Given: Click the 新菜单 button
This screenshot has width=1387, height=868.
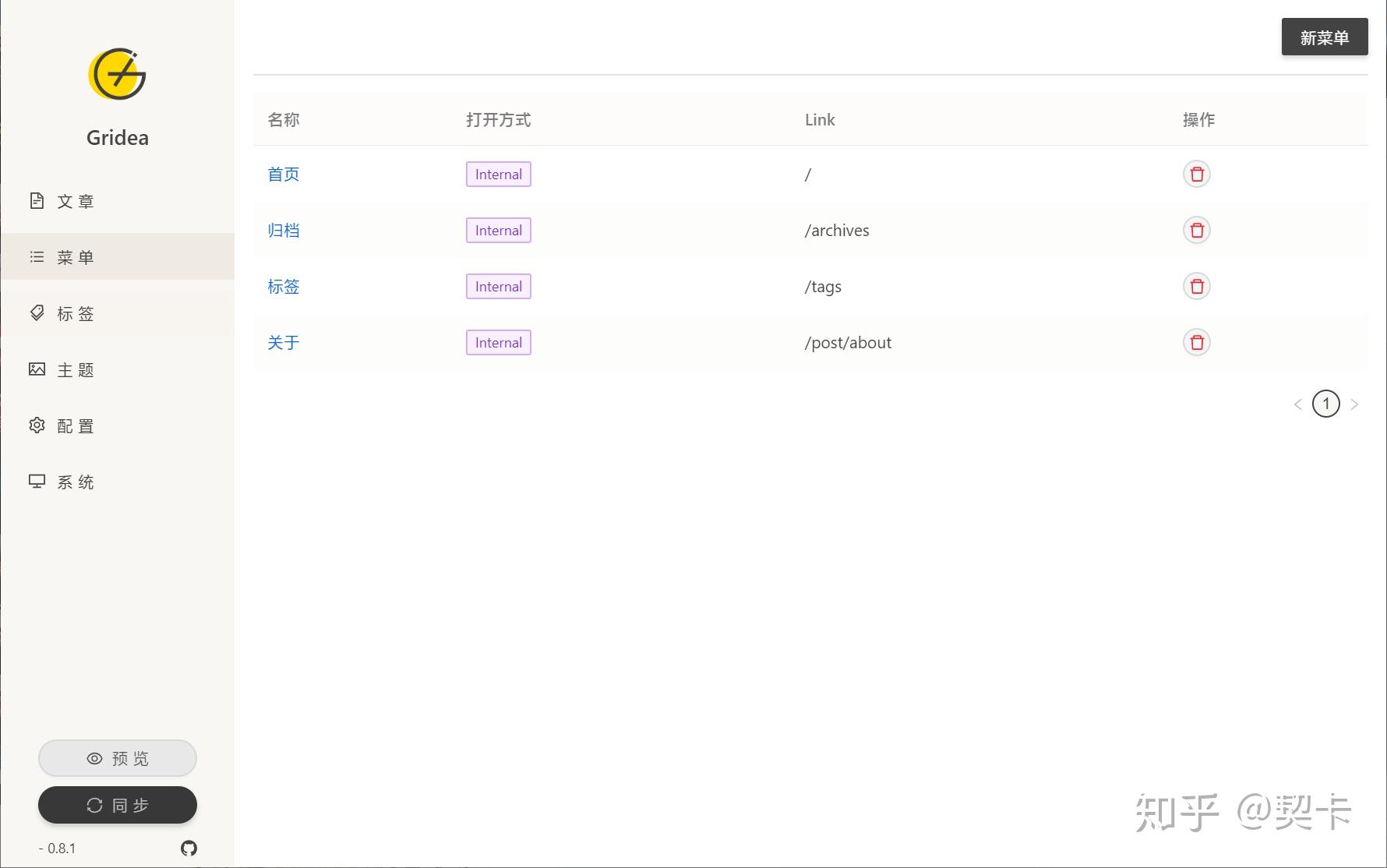Looking at the screenshot, I should tap(1324, 36).
